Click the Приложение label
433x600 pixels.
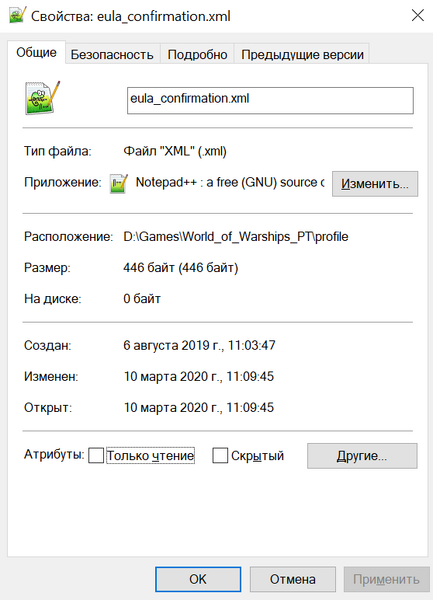click(x=63, y=183)
